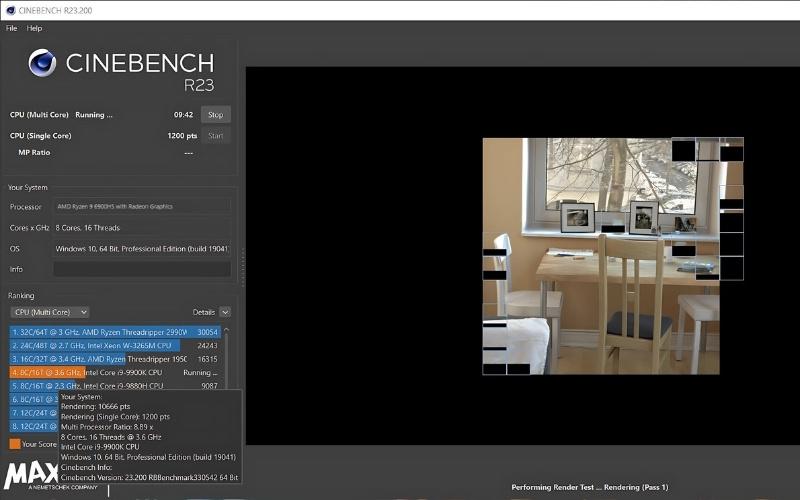Viewport: 800px width, 500px height.
Task: Open the File menu
Action: 12,28
